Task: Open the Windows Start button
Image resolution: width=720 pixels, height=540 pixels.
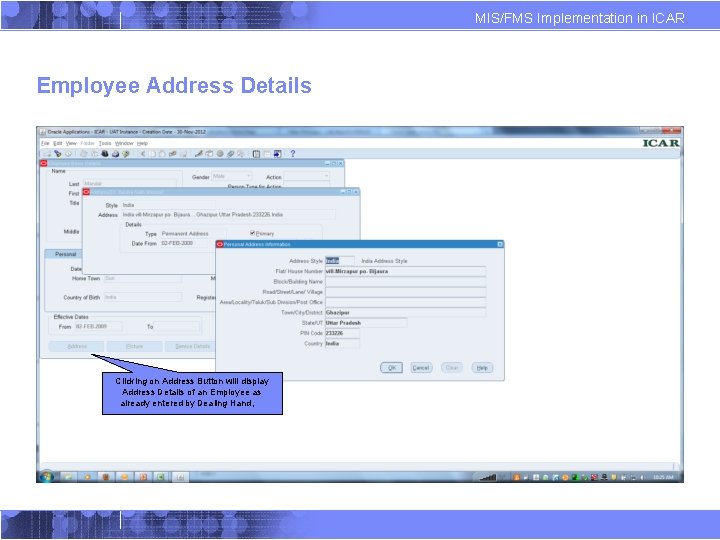Action: tap(46, 477)
